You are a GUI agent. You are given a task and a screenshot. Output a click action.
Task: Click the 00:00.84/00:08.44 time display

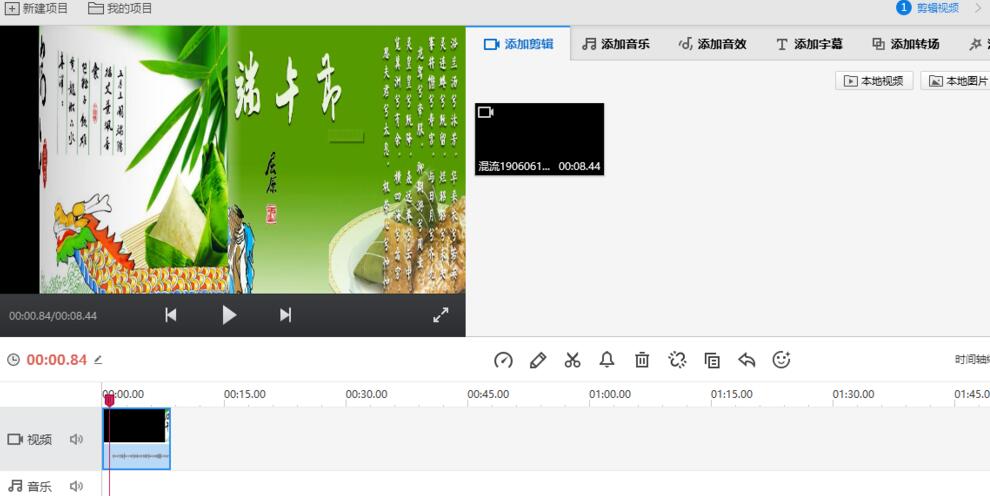53,316
